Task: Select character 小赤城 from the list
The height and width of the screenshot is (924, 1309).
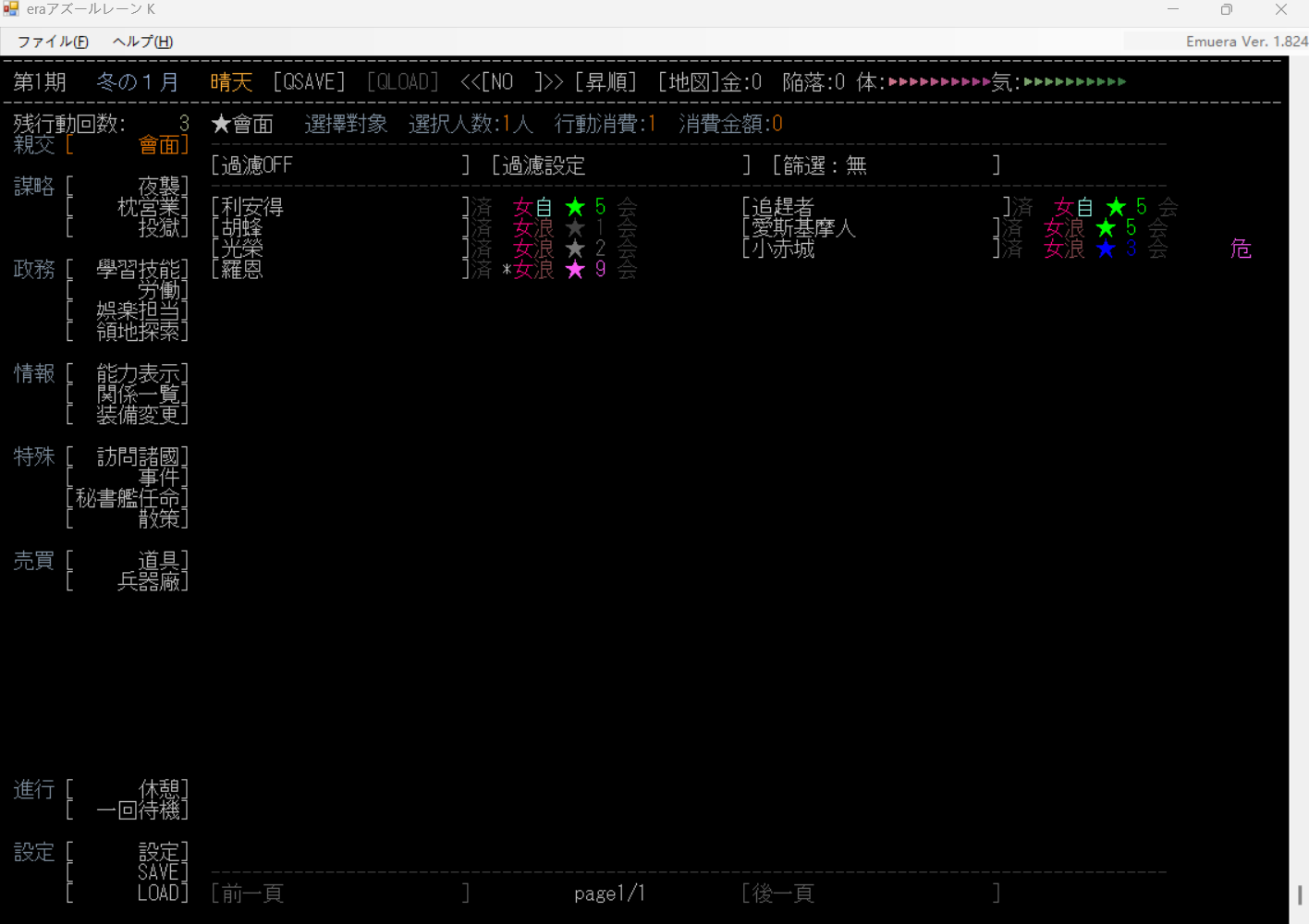Action: (871, 249)
